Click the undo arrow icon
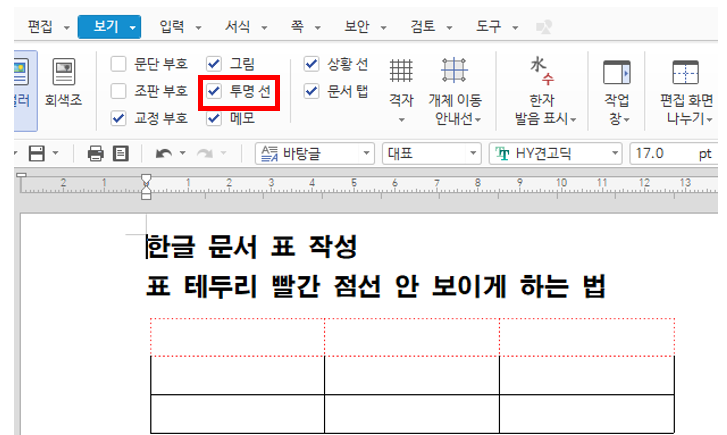Image resolution: width=727 pixels, height=435 pixels. pyautogui.click(x=164, y=154)
